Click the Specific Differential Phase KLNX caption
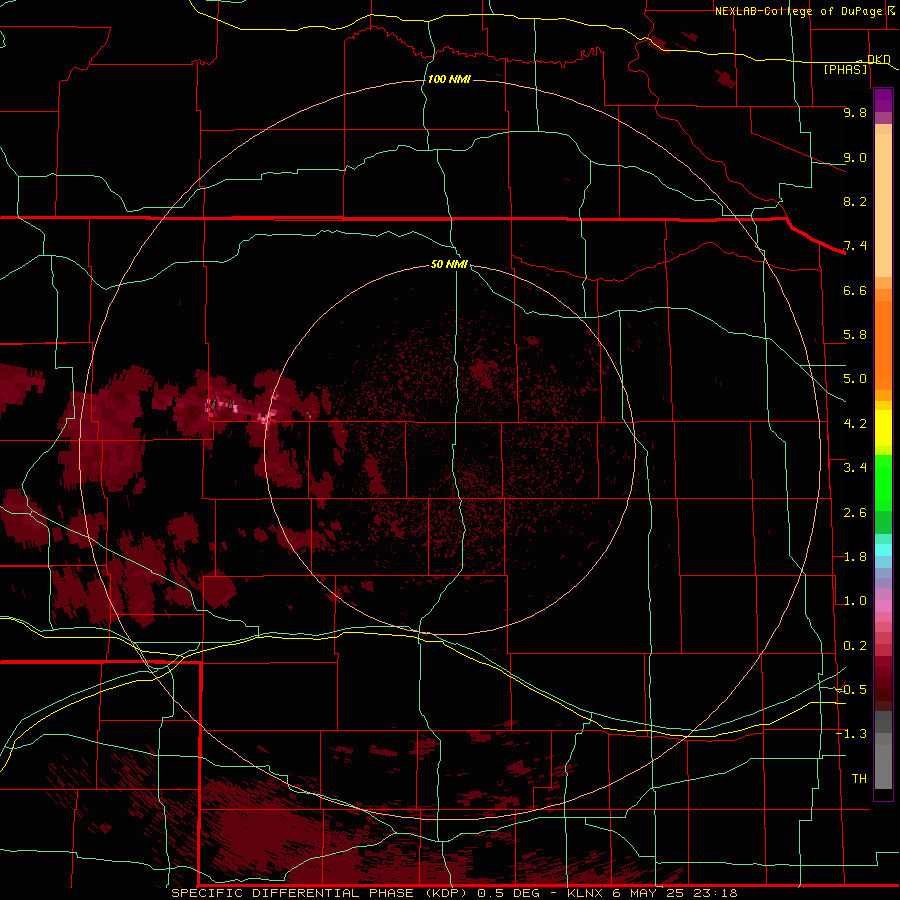Image resolution: width=900 pixels, height=900 pixels. coord(454,893)
